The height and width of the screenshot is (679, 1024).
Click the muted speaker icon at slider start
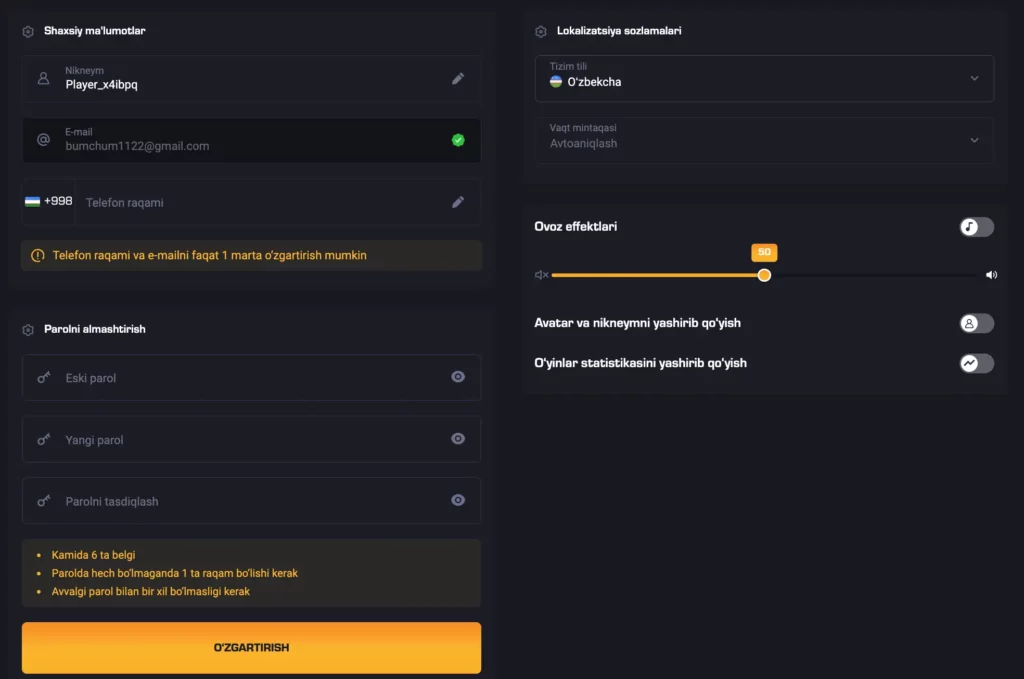(x=541, y=275)
